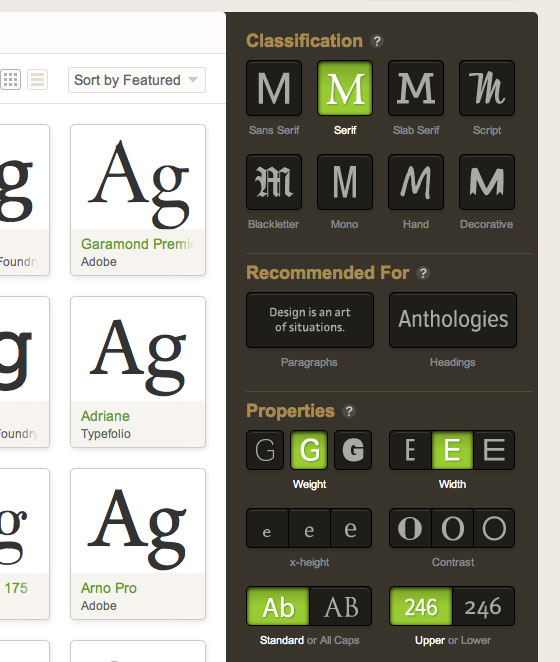
Task: Choose the Slab Serif classification tile
Action: pyautogui.click(x=416, y=88)
